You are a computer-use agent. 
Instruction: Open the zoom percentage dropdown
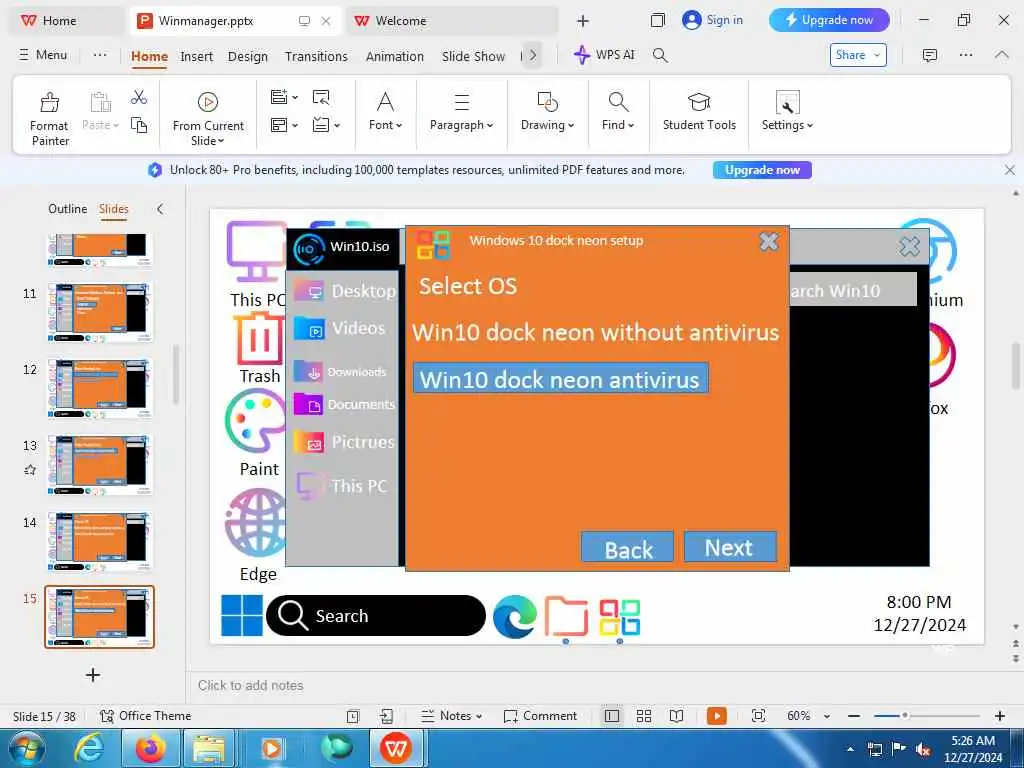click(827, 716)
